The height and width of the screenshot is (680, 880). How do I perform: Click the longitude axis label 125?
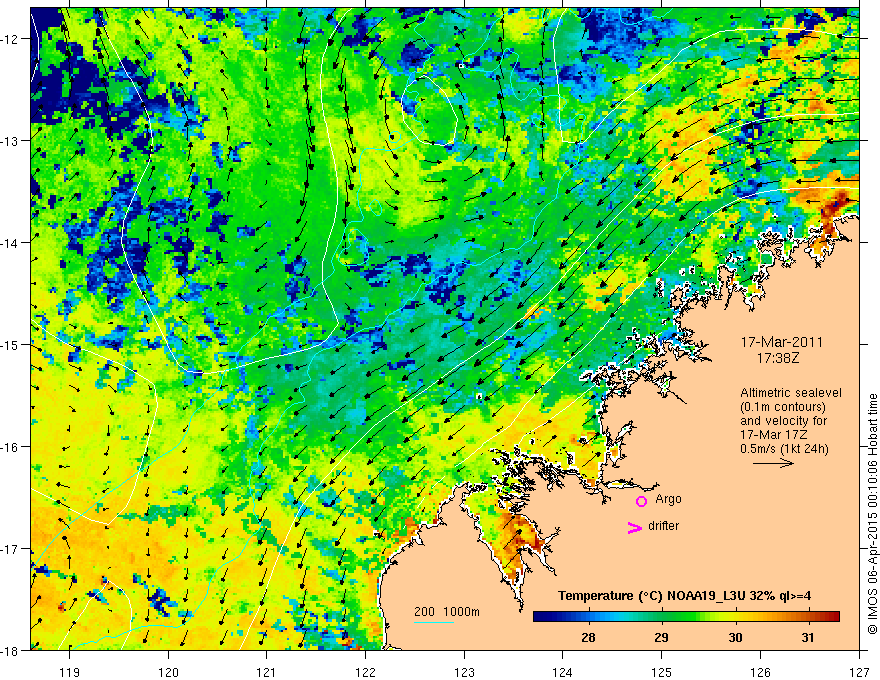(662, 672)
